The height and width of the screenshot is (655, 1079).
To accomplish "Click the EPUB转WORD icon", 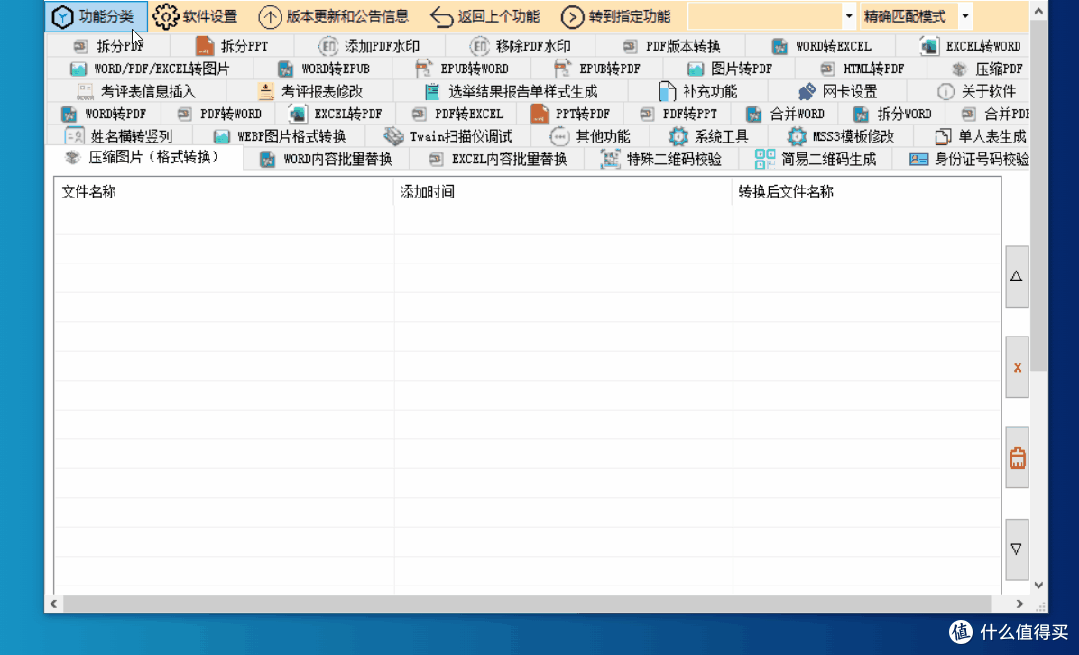I will 424,69.
